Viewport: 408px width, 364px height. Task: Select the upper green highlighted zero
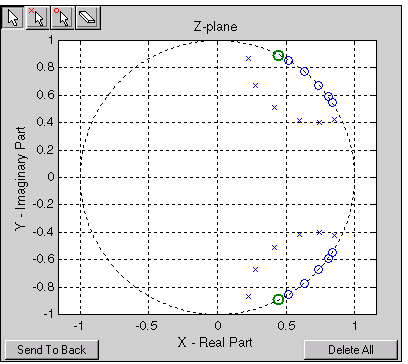tap(278, 55)
